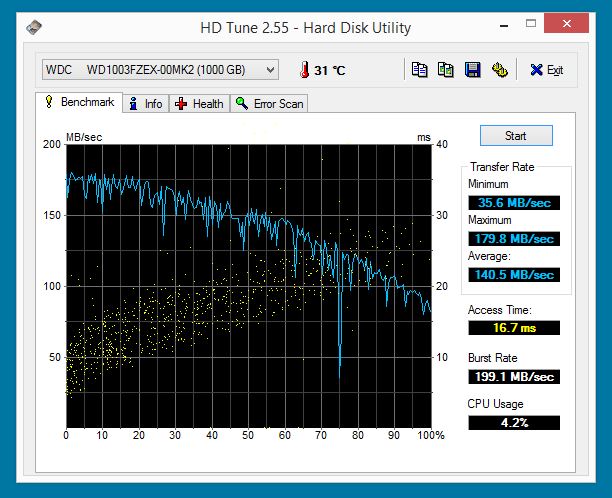
Task: Open the Health tab
Action: click(199, 103)
